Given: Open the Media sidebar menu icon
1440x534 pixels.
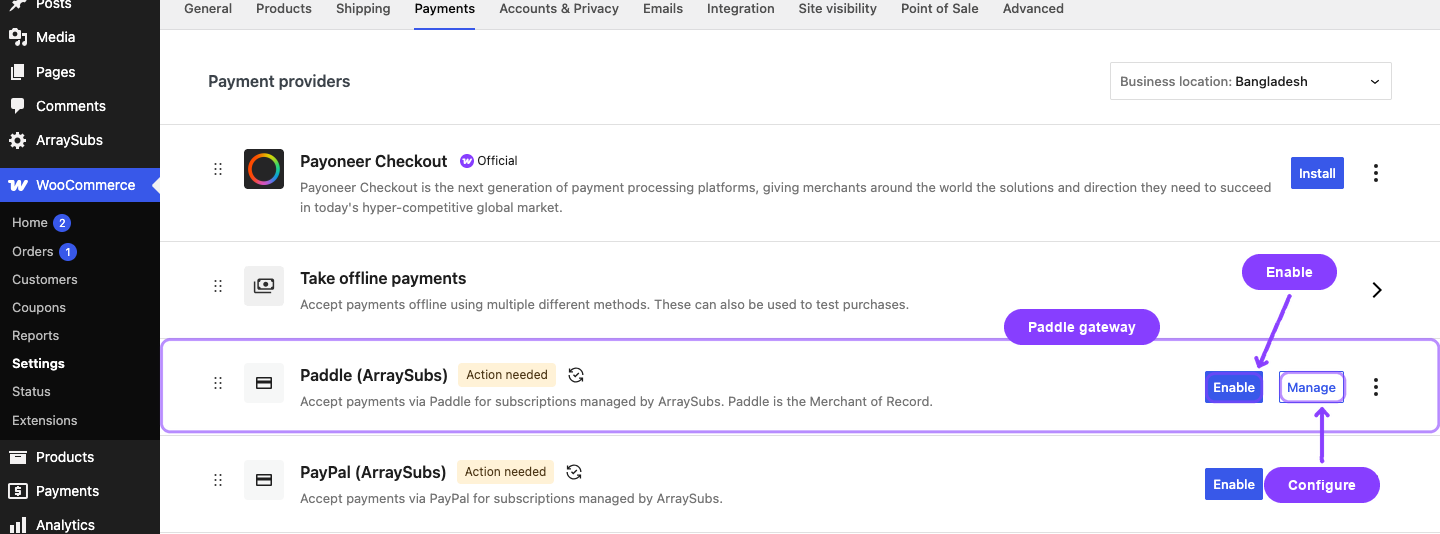Looking at the screenshot, I should coord(17,37).
